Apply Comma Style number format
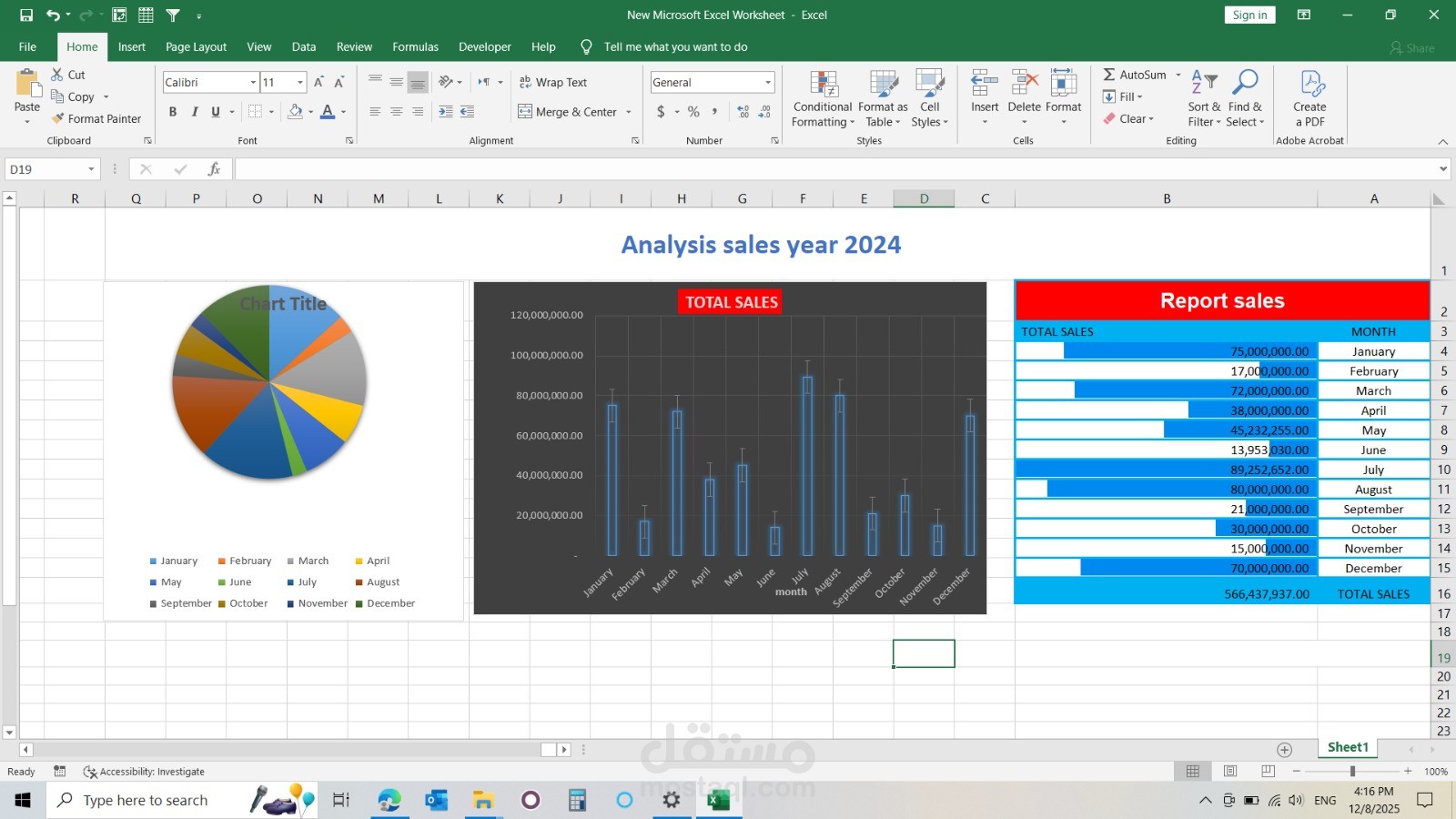 pos(715,112)
